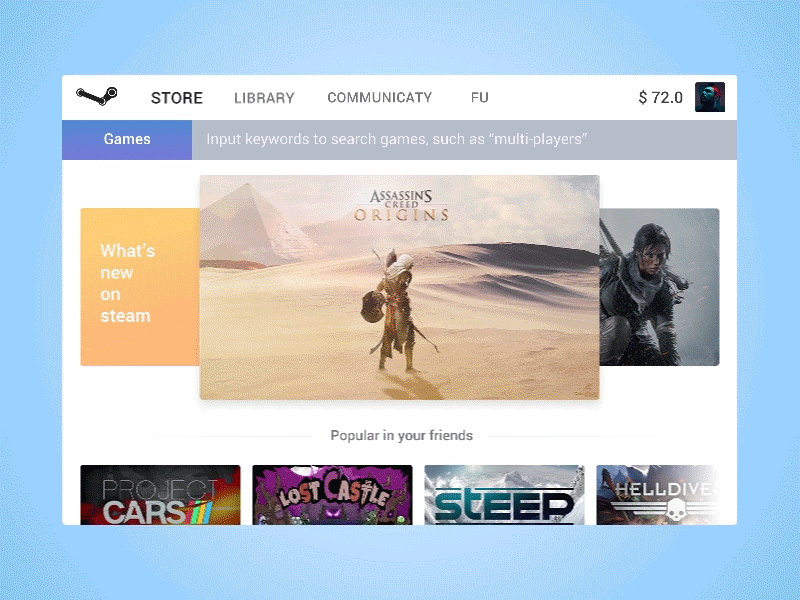800x600 pixels.
Task: Select the Games category button
Action: 127,139
